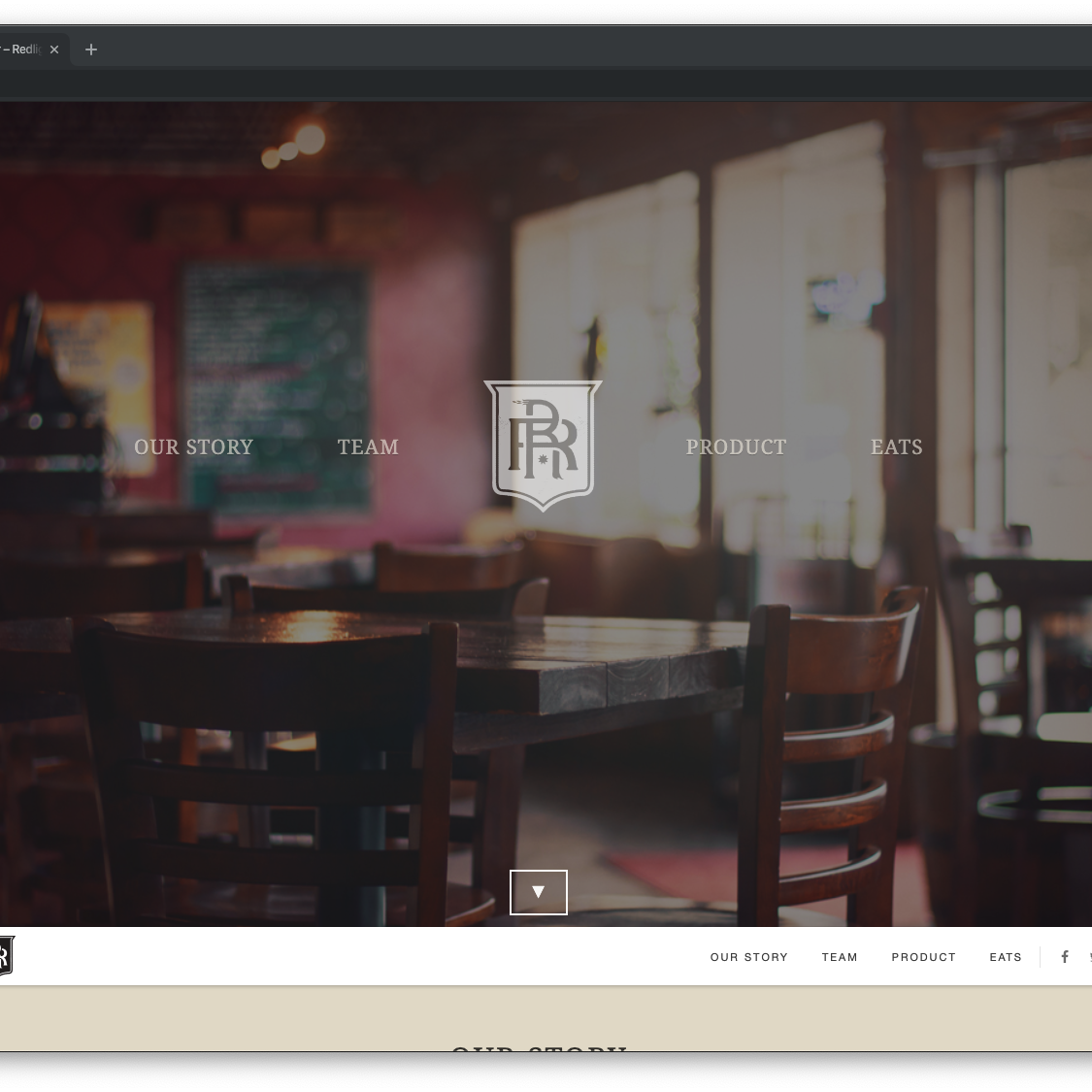1092x1092 pixels.
Task: Close the Redlight browser tab
Action: click(54, 50)
